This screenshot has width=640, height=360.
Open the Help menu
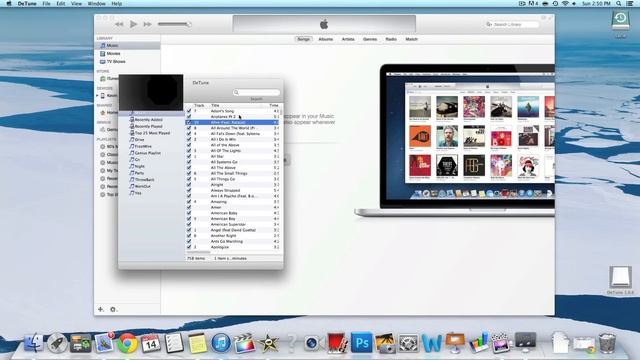[x=117, y=3]
